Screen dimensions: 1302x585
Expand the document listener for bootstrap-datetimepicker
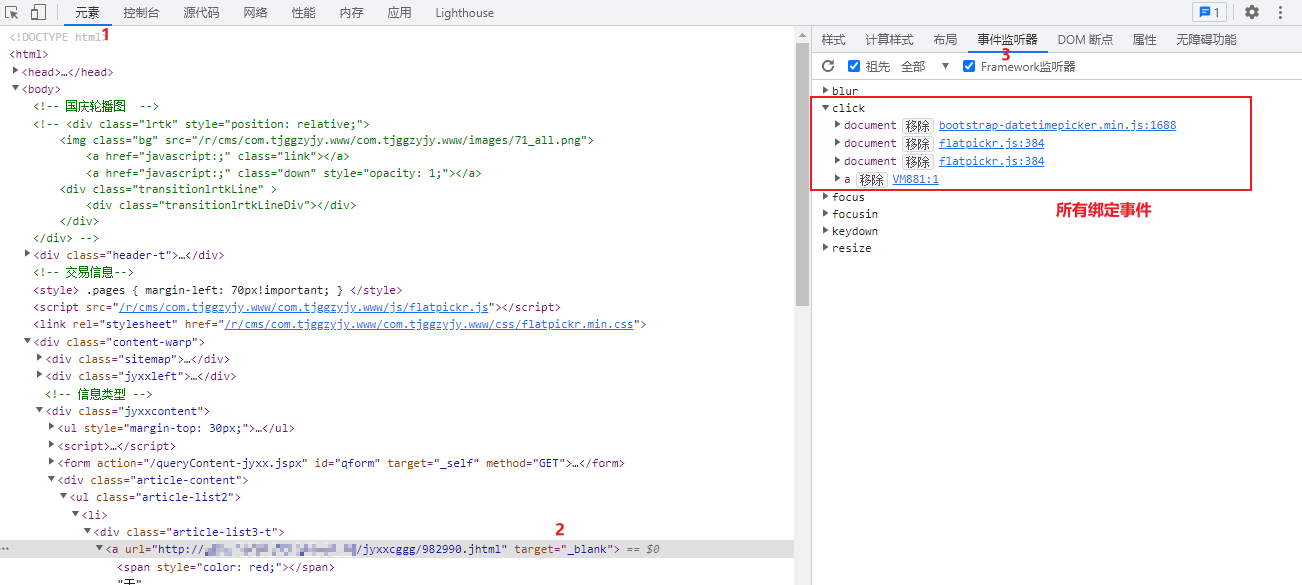coord(837,125)
